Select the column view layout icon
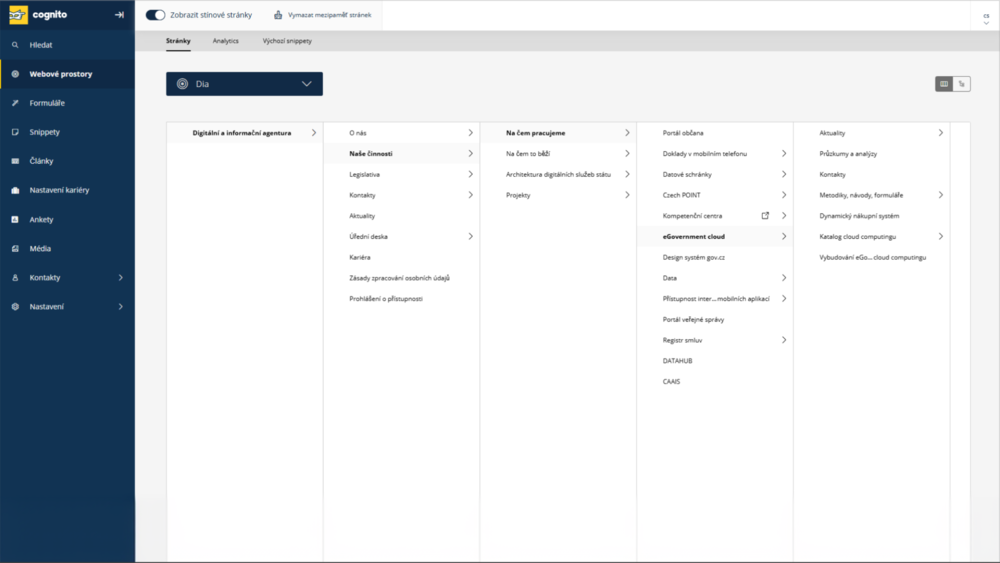Screen dimensions: 1000x563 [943, 84]
